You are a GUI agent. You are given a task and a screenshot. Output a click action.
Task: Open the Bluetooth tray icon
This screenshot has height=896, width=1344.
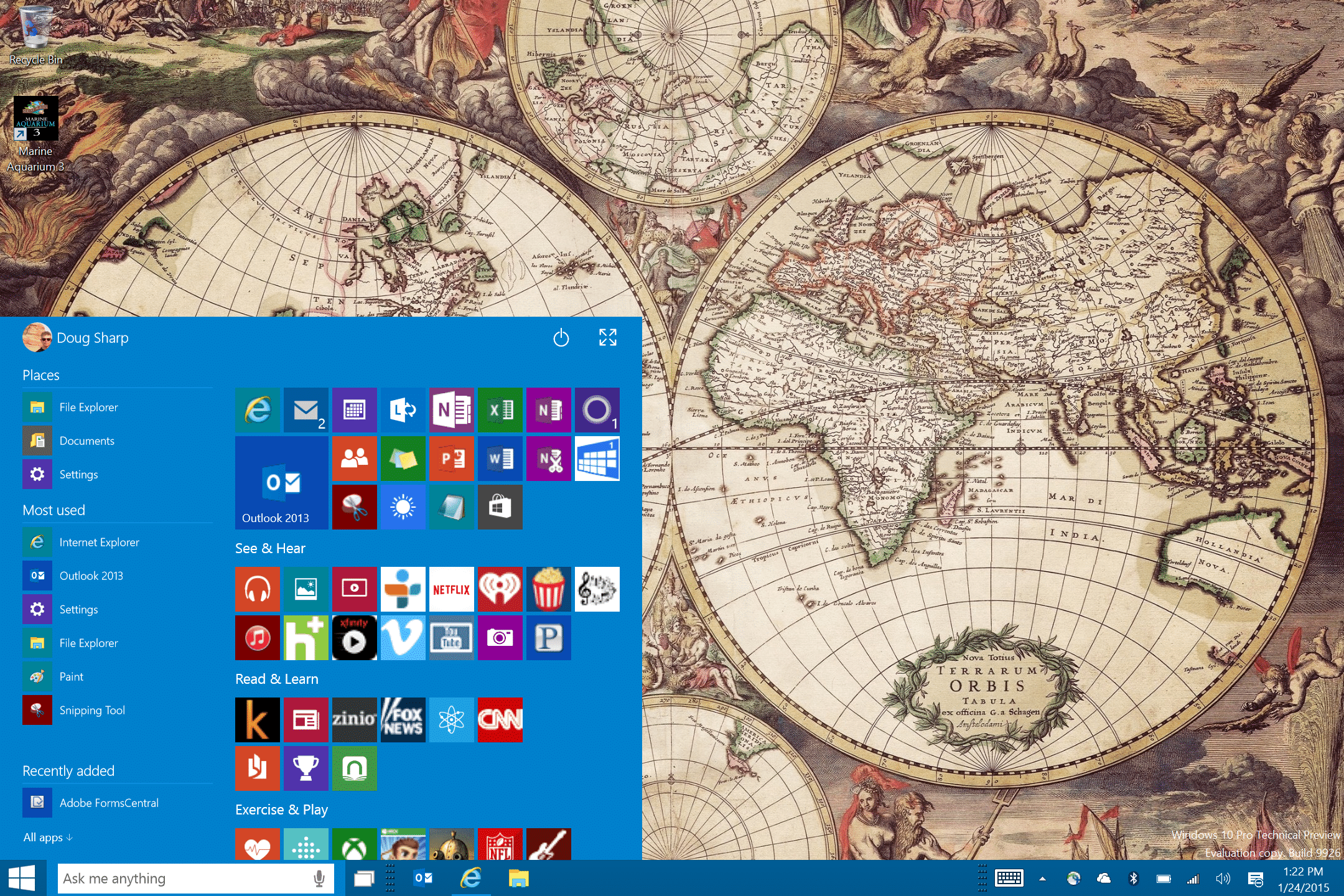point(1133,879)
